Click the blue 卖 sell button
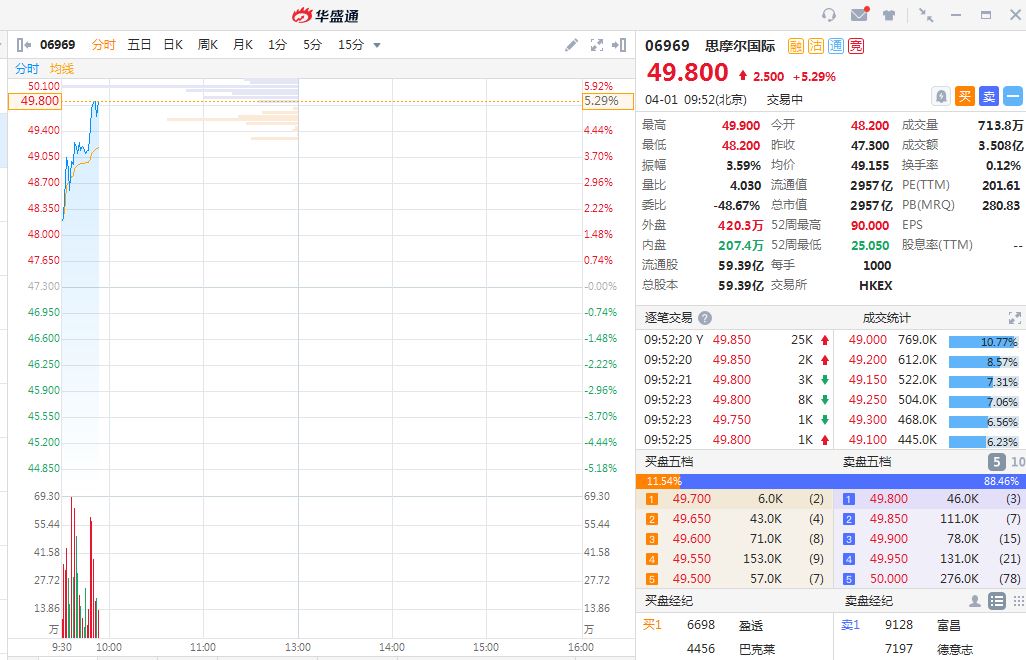The height and width of the screenshot is (660, 1026). click(x=988, y=96)
